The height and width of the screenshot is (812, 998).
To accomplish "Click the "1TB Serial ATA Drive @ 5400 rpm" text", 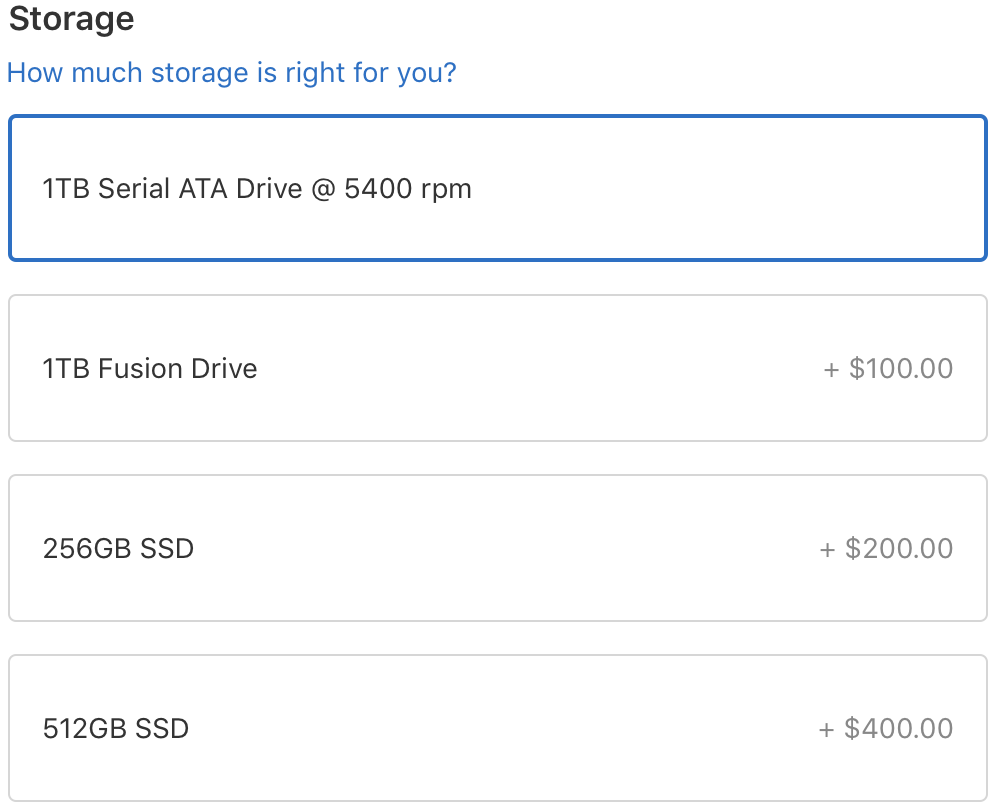I will 257,189.
